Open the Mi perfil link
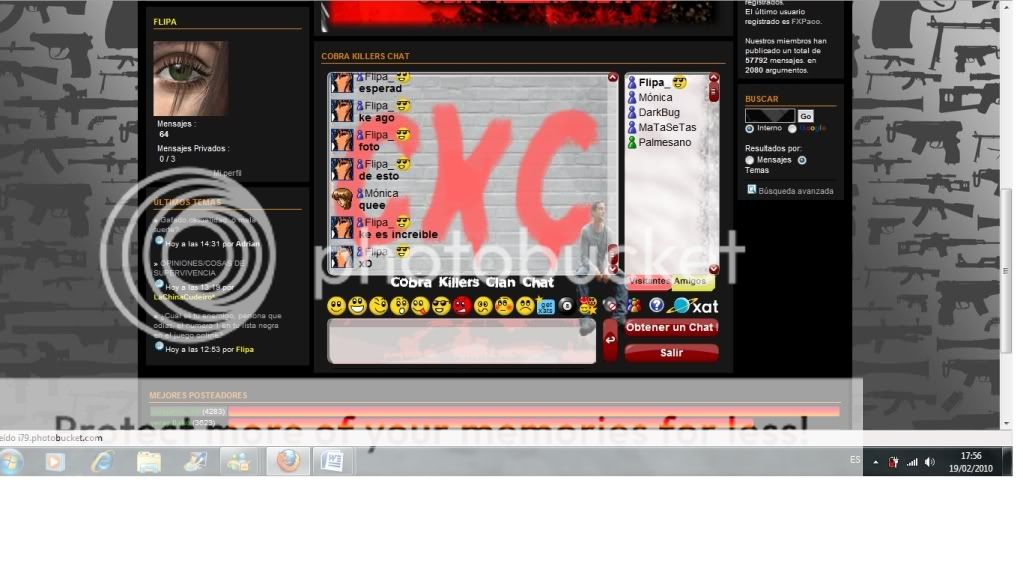 [x=227, y=173]
